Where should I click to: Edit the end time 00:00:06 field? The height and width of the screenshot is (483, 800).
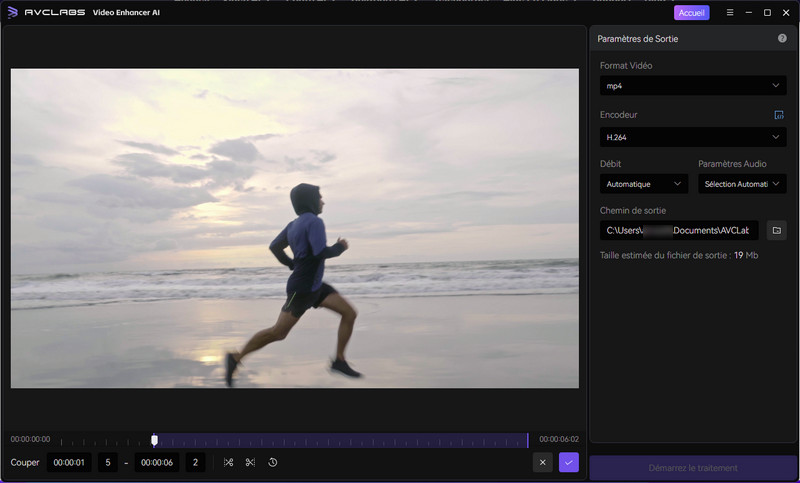157,463
